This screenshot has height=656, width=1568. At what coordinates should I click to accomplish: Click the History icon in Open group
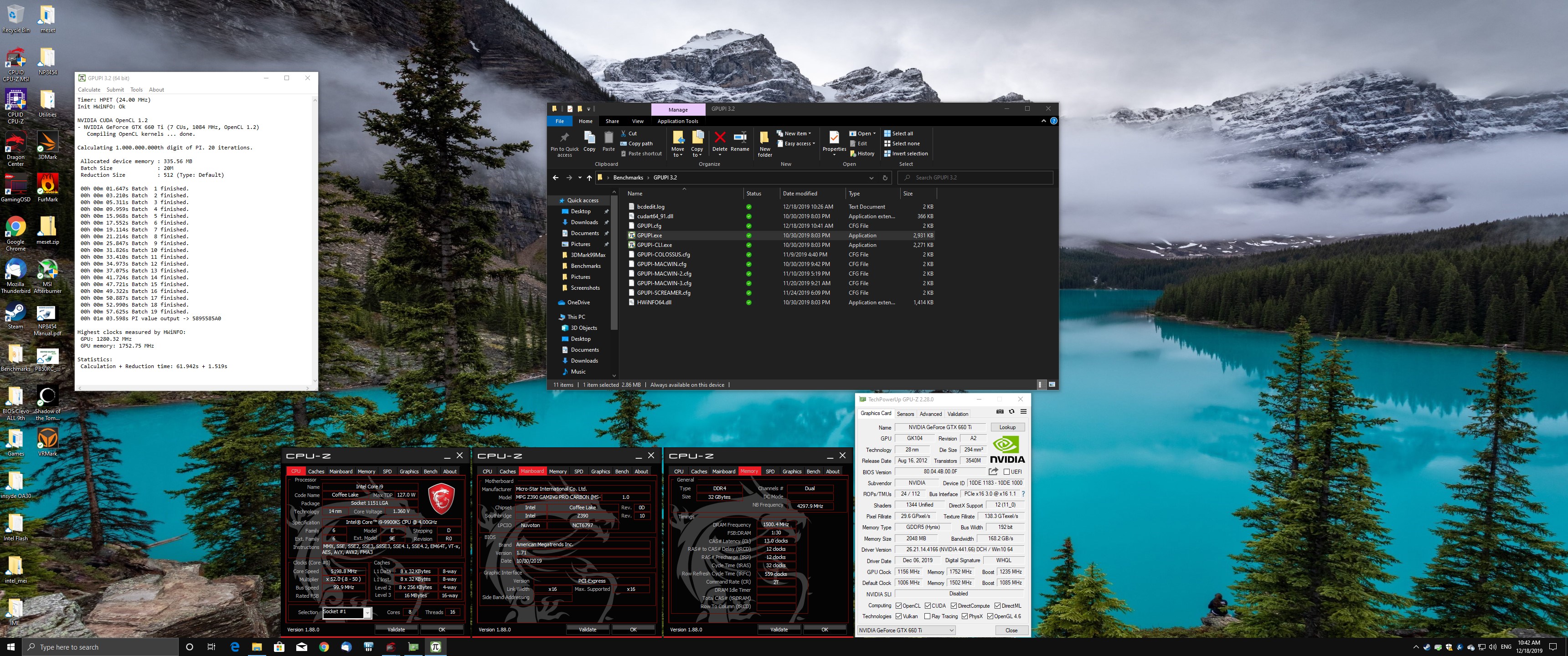(x=853, y=154)
